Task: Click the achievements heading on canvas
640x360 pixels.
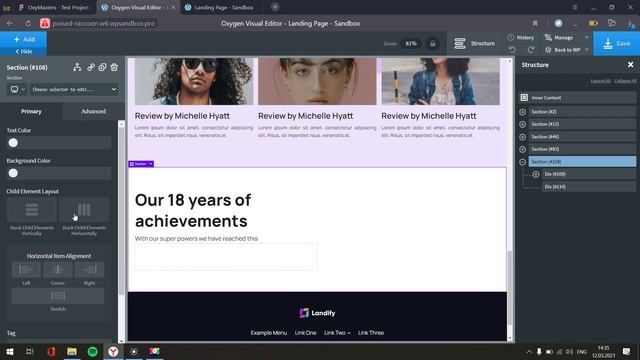Action: 193,210
